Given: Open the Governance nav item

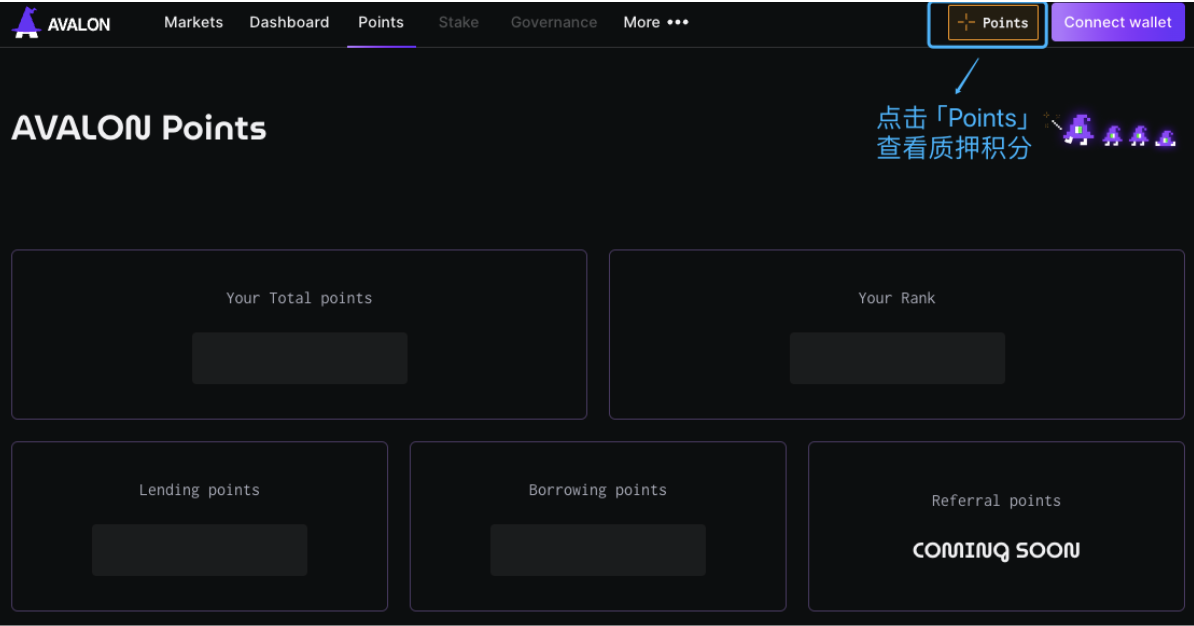Looking at the screenshot, I should click(554, 22).
